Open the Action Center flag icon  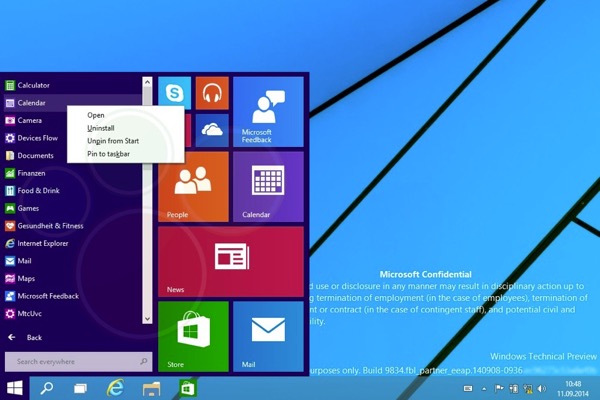click(x=499, y=389)
